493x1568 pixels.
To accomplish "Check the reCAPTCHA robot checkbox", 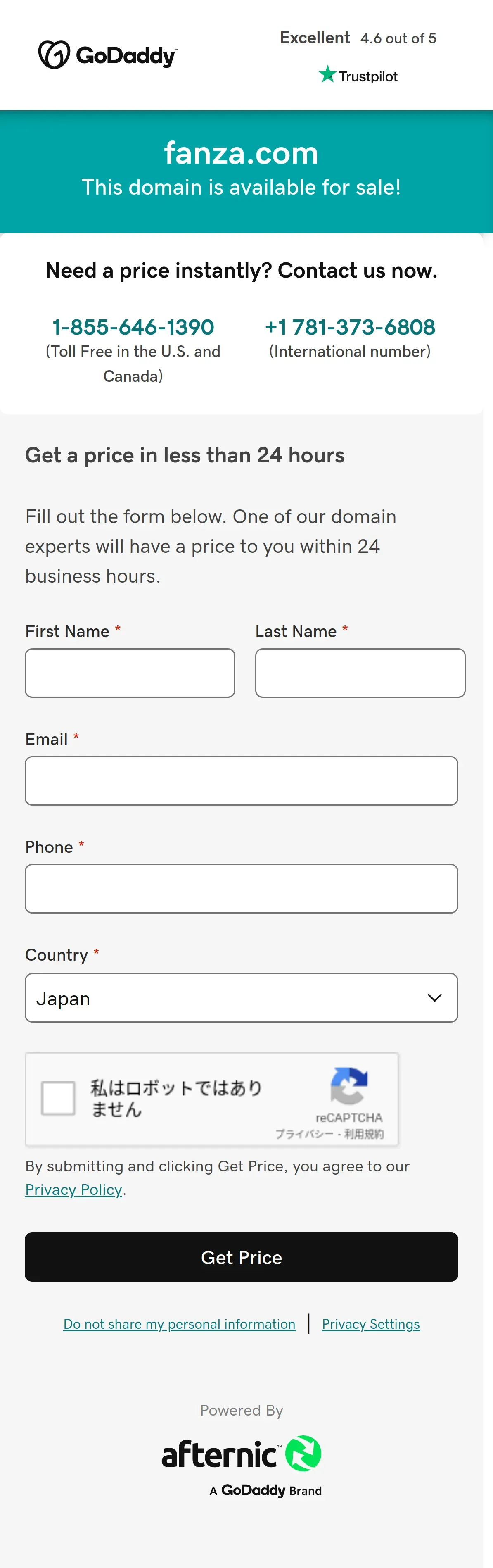I will [x=58, y=1098].
